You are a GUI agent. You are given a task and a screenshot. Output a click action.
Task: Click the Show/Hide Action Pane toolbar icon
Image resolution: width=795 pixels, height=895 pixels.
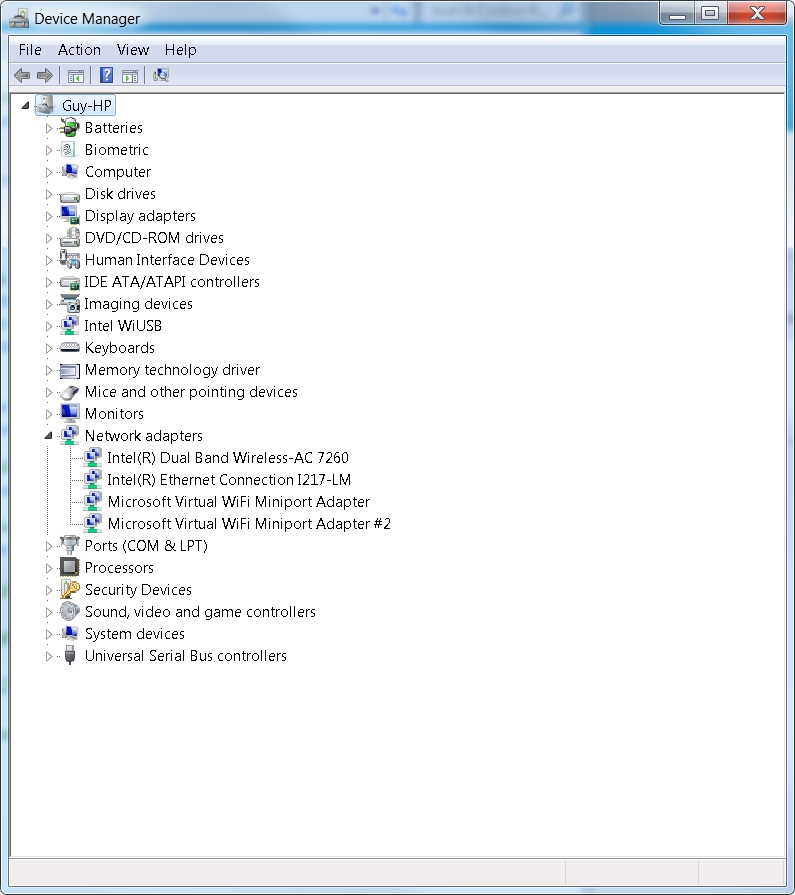click(x=130, y=75)
